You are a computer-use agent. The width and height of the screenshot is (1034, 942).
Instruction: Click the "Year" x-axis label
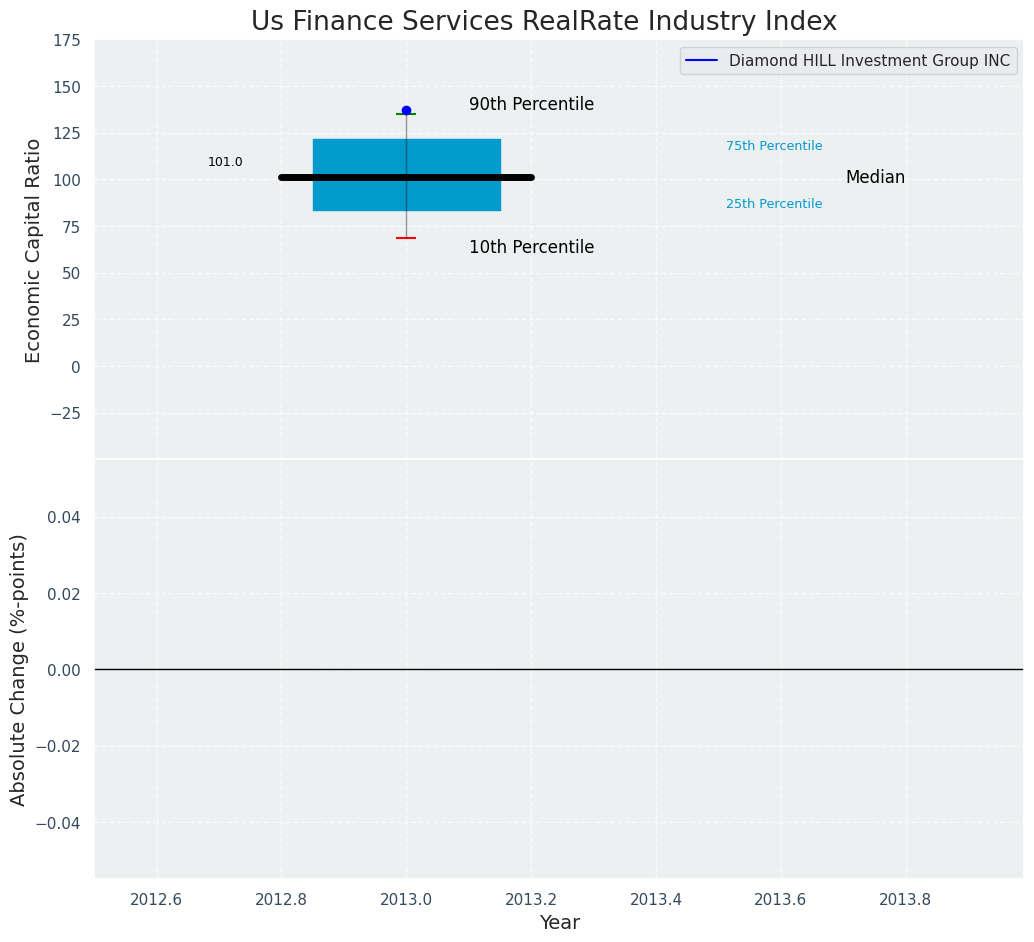[x=559, y=923]
